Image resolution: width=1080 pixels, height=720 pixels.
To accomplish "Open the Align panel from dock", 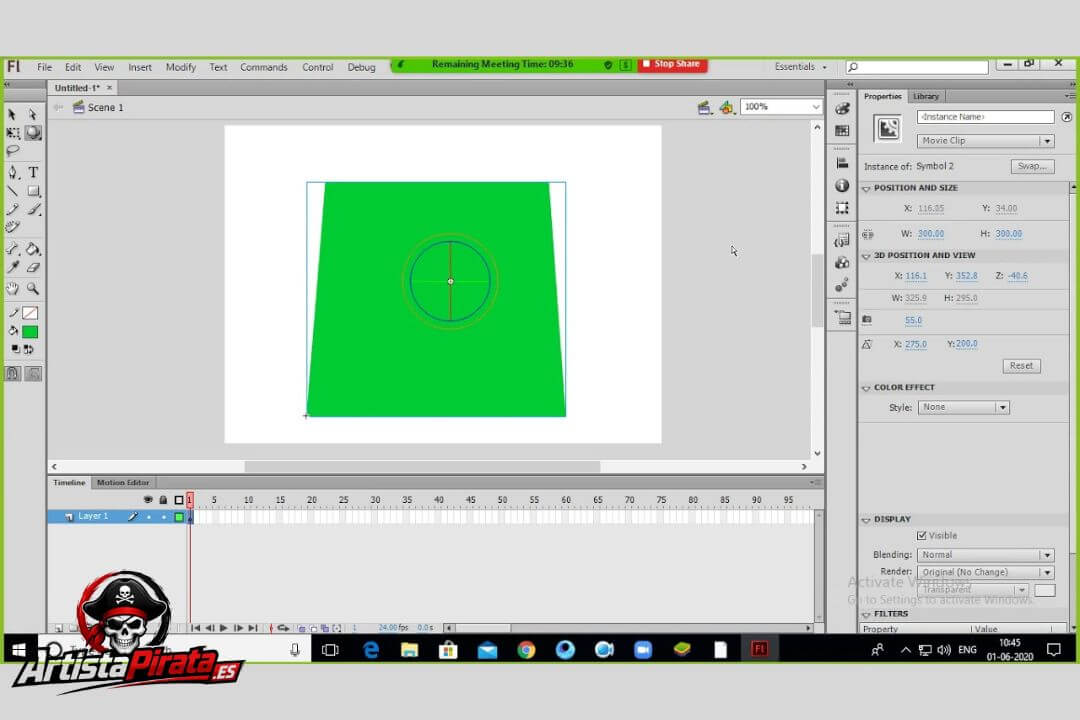I will coord(842,163).
